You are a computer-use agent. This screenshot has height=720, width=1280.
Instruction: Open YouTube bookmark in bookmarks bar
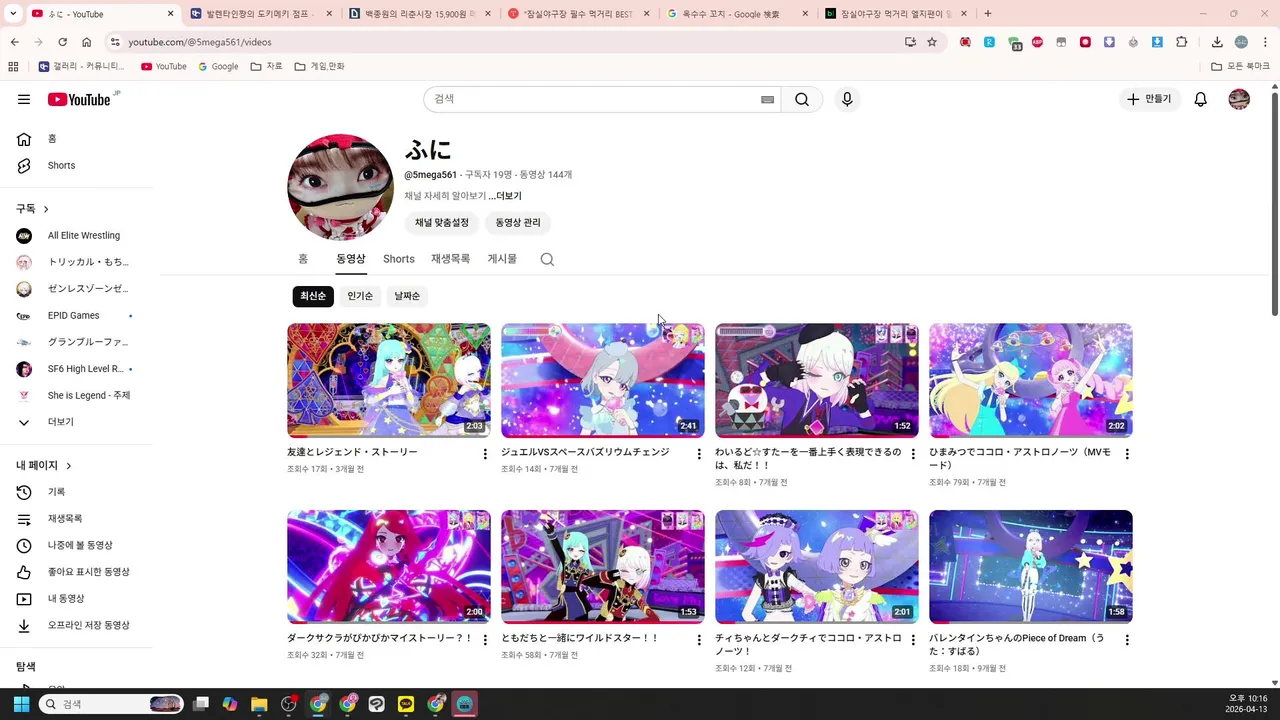(x=164, y=66)
